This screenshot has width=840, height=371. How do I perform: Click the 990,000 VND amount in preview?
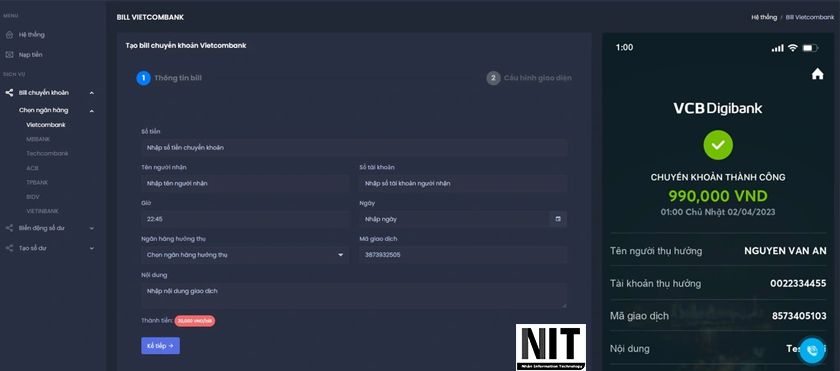tap(718, 196)
